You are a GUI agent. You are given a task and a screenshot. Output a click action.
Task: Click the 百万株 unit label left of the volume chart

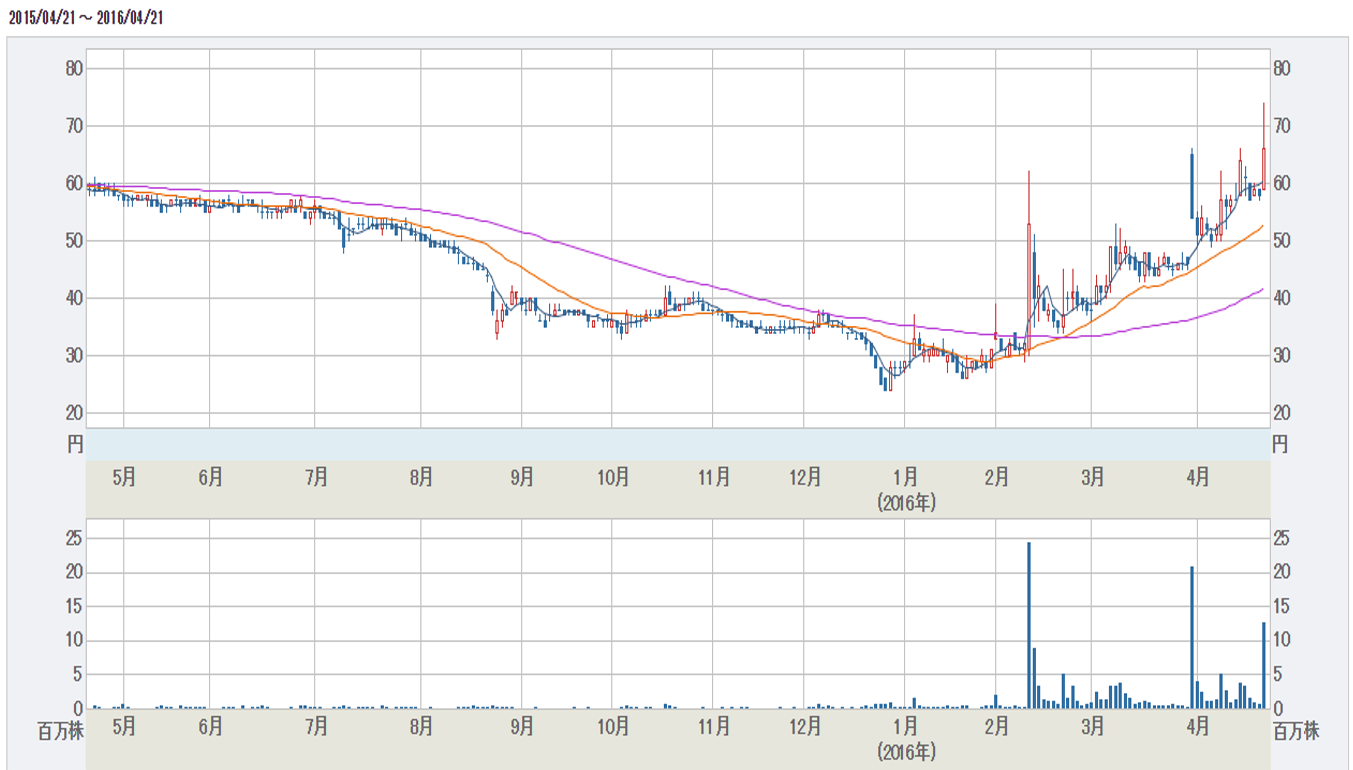tap(59, 732)
